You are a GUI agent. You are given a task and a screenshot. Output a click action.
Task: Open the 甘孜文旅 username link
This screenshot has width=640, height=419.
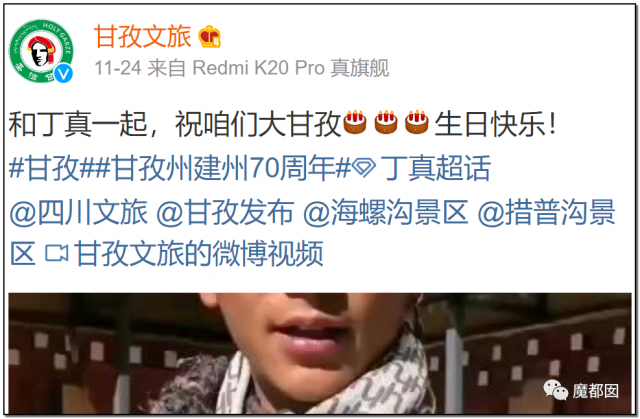[x=143, y=36]
